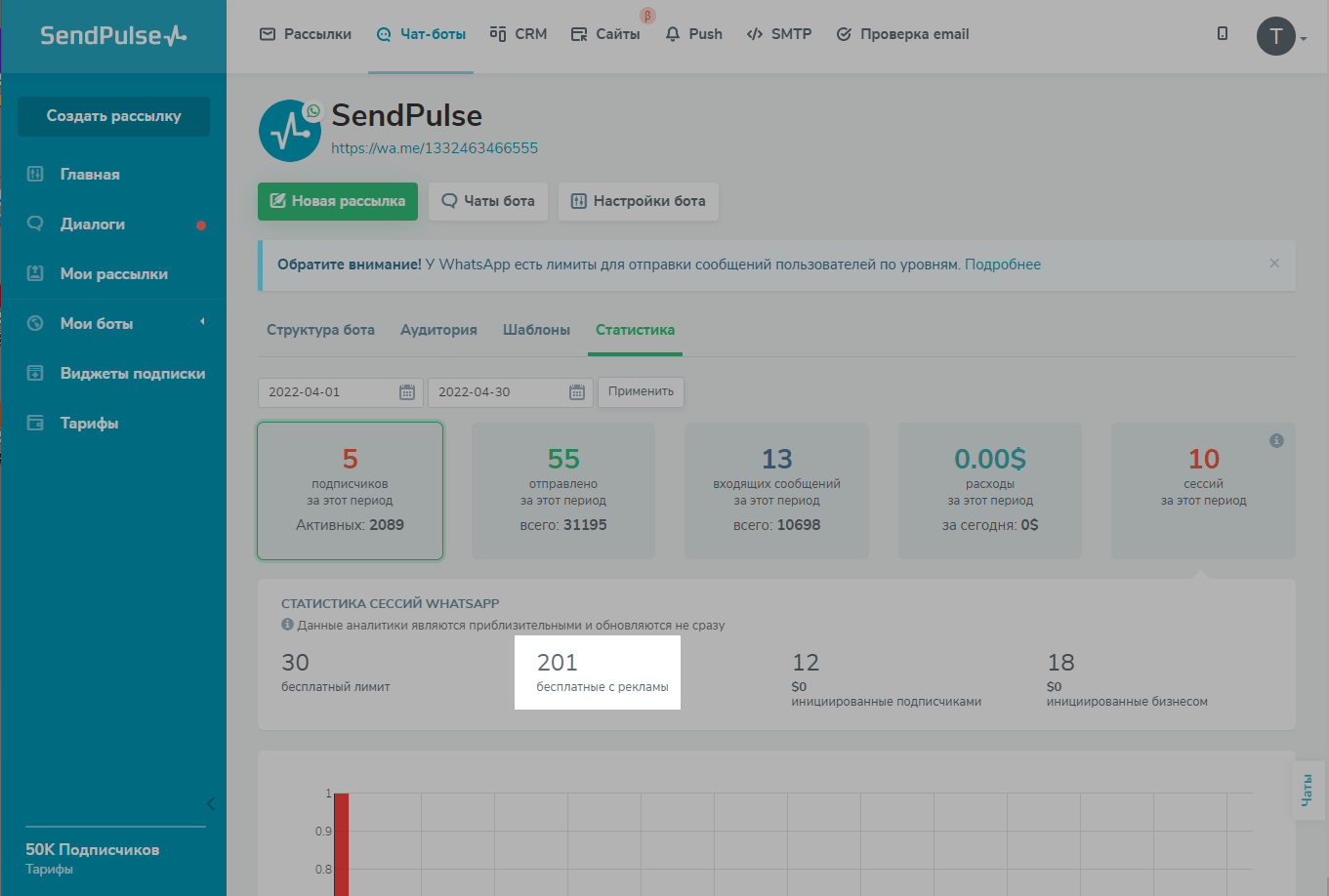Open Push notifications section

tap(694, 34)
